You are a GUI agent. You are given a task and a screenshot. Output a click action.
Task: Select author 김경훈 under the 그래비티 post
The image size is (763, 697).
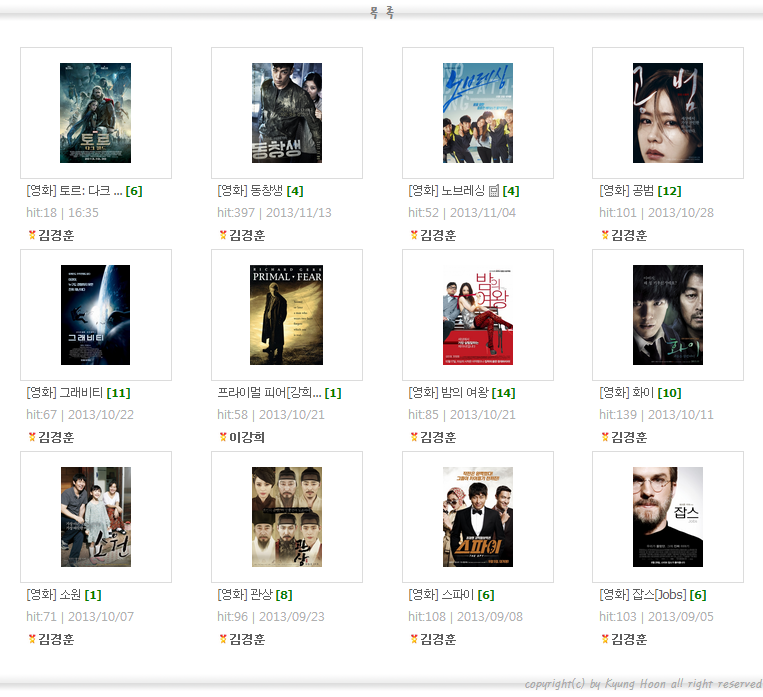point(56,438)
